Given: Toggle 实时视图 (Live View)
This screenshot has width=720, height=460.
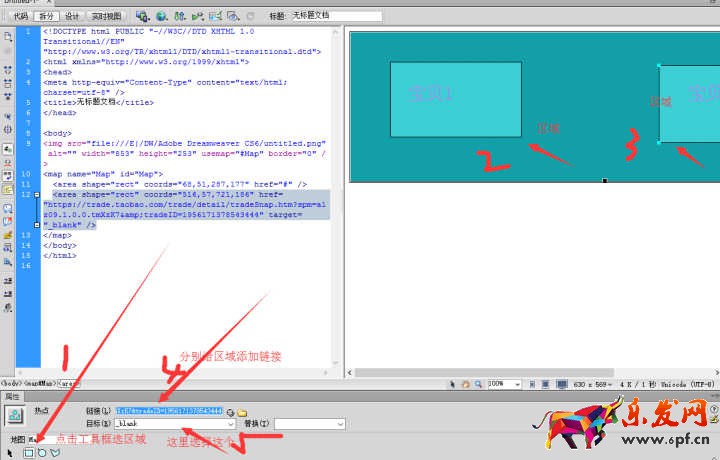Looking at the screenshot, I should coord(105,16).
